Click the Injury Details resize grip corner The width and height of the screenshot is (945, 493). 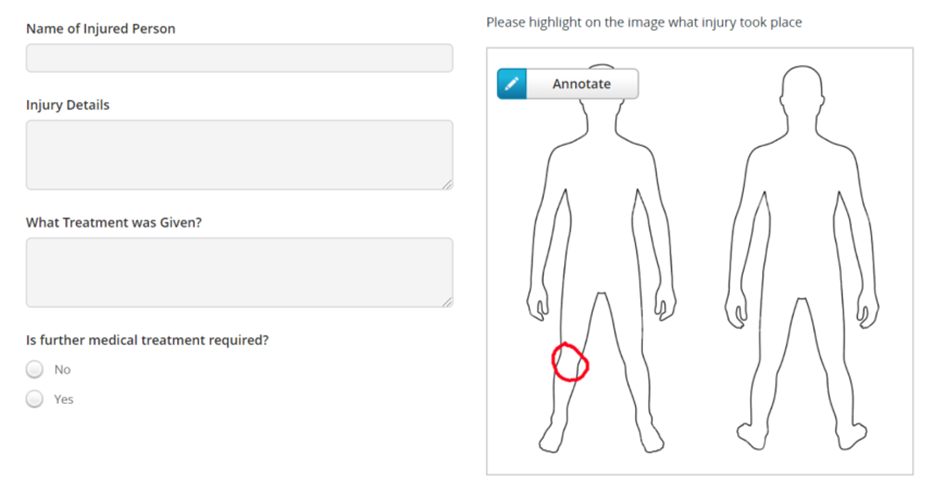[x=447, y=184]
